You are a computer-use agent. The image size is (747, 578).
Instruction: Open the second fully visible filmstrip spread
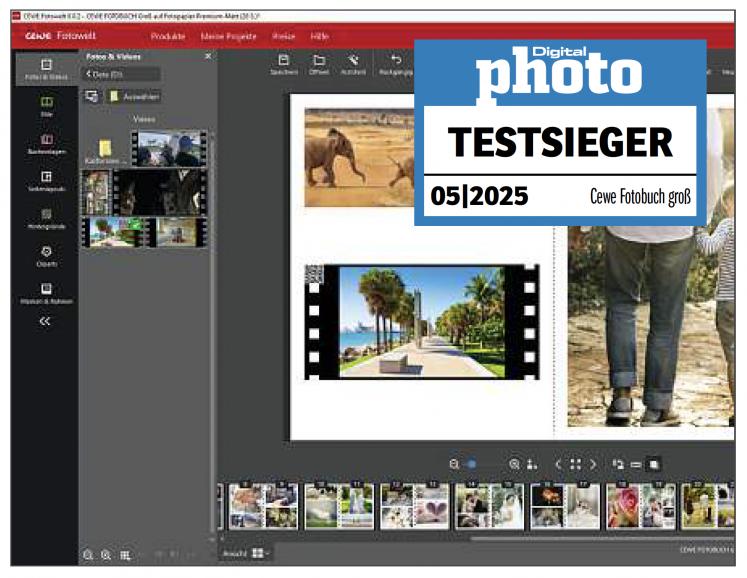[339, 506]
